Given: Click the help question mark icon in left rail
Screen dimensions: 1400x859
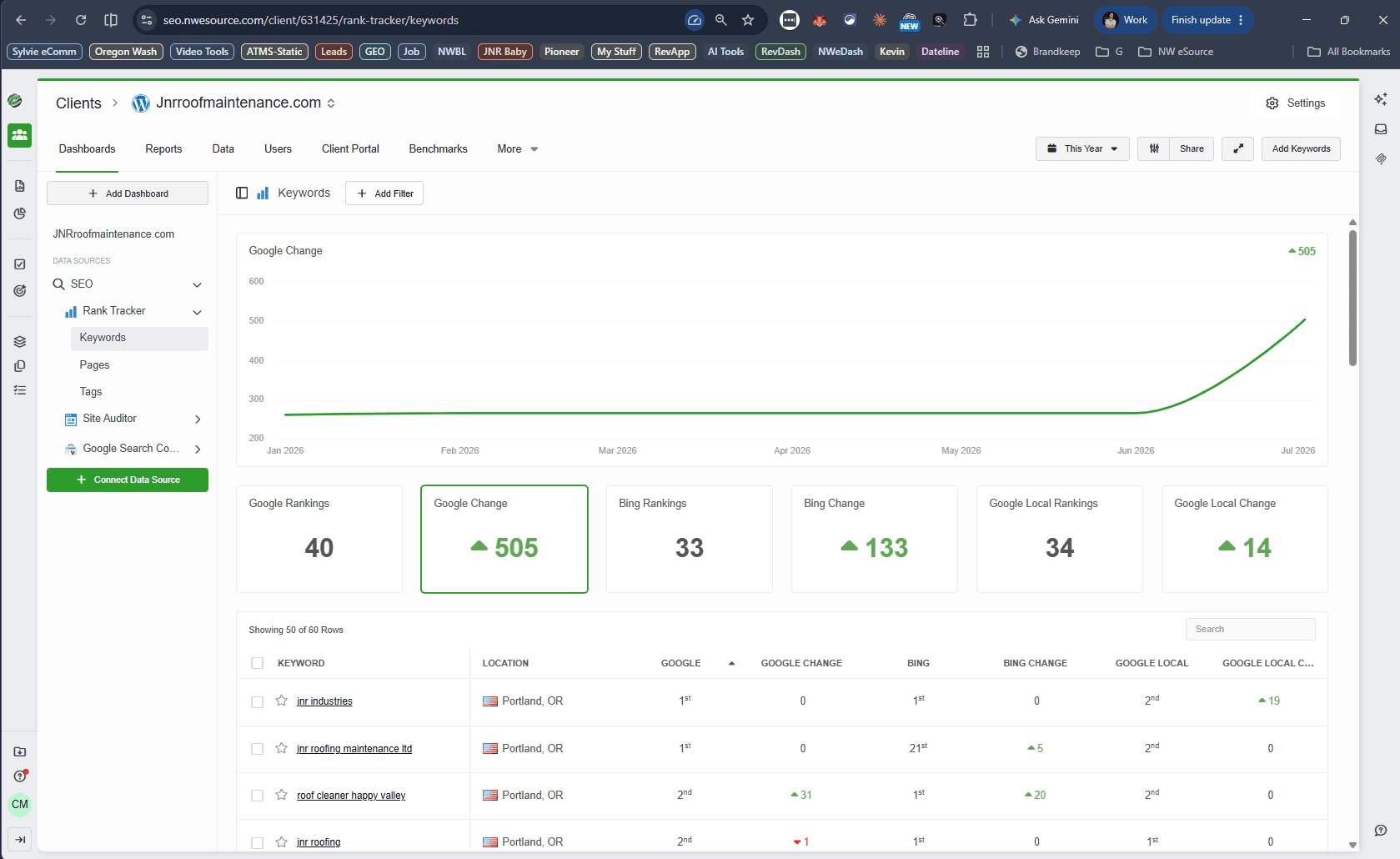Looking at the screenshot, I should (x=20, y=776).
